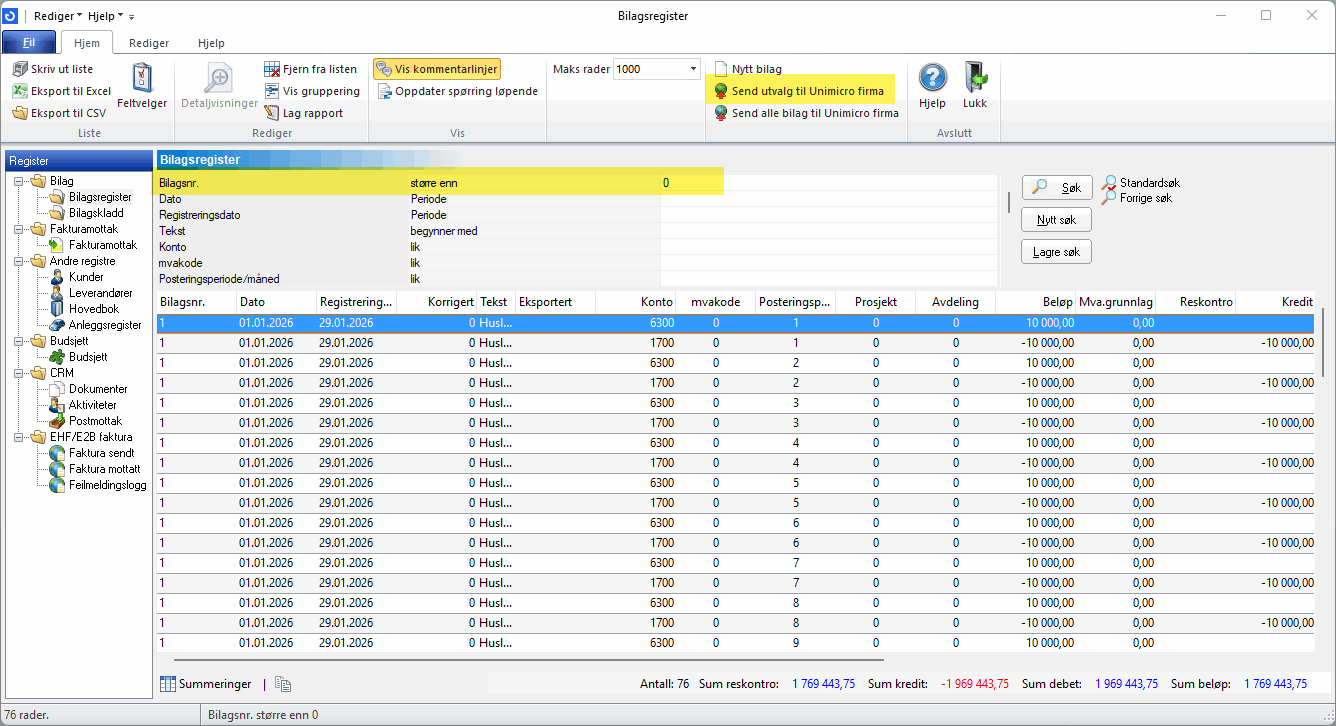Open Lag rapport tool
1336x726 pixels.
(x=272, y=113)
